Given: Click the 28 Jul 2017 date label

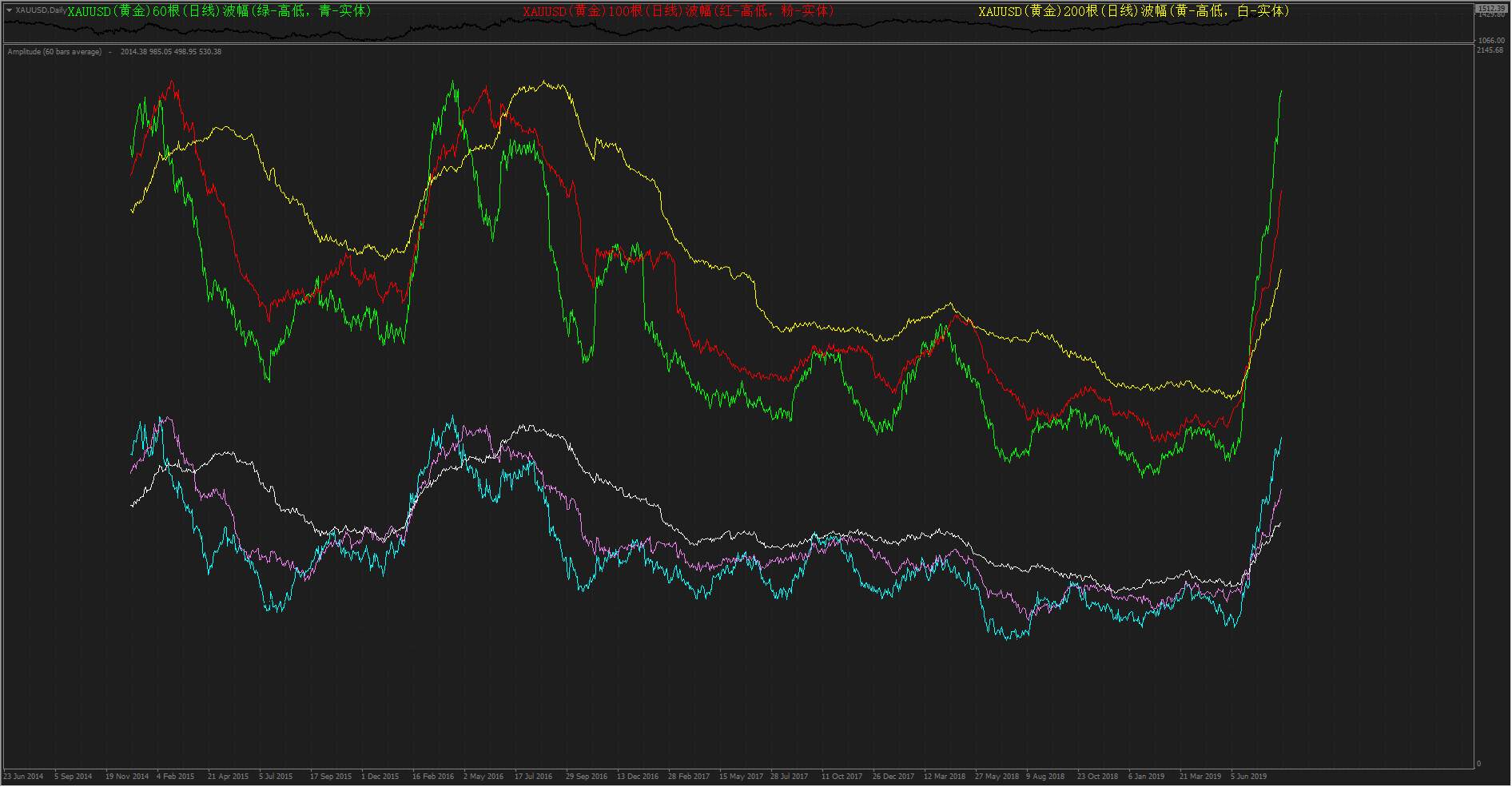Looking at the screenshot, I should tap(790, 777).
